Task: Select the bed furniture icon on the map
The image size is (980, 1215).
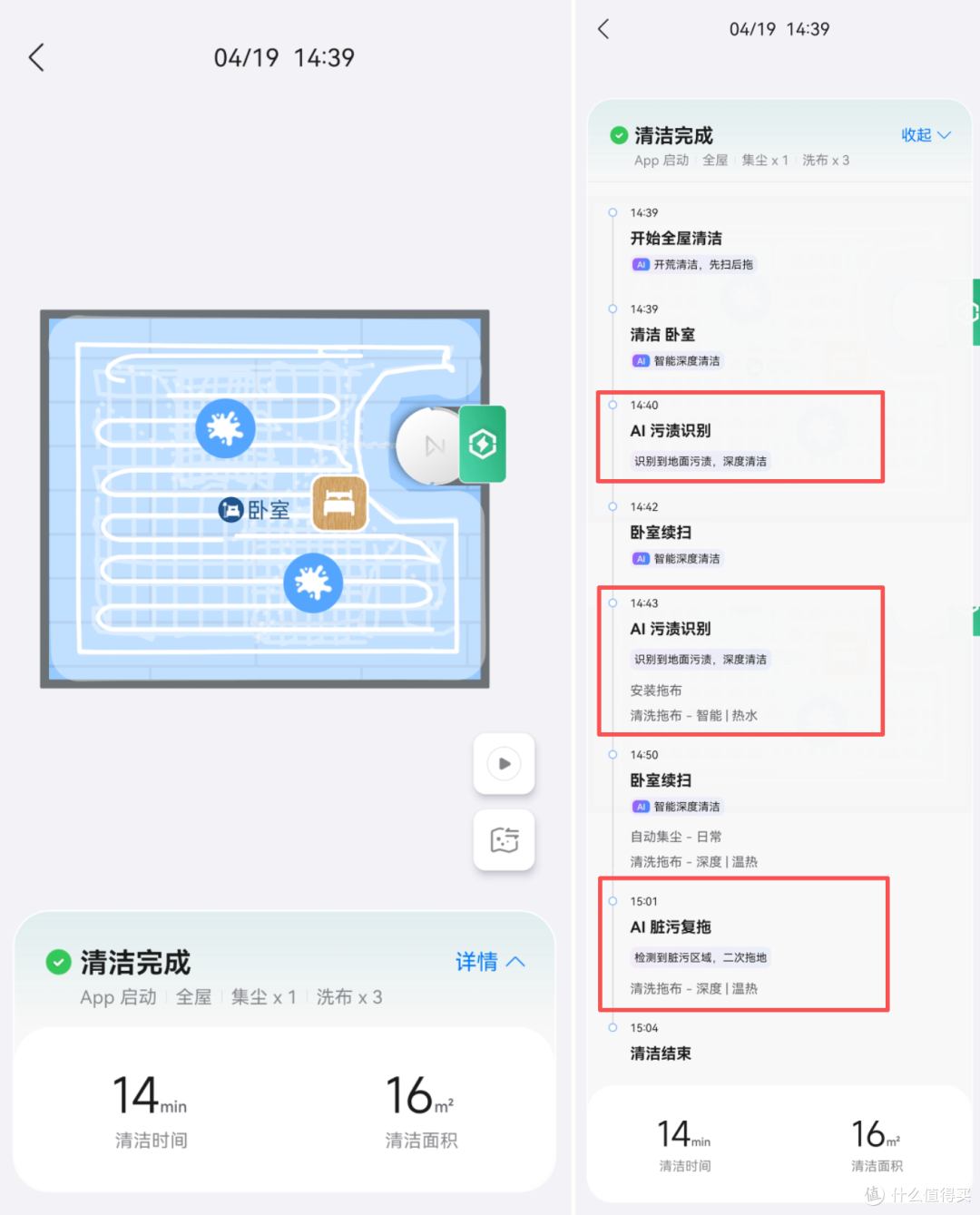Action: 339,503
